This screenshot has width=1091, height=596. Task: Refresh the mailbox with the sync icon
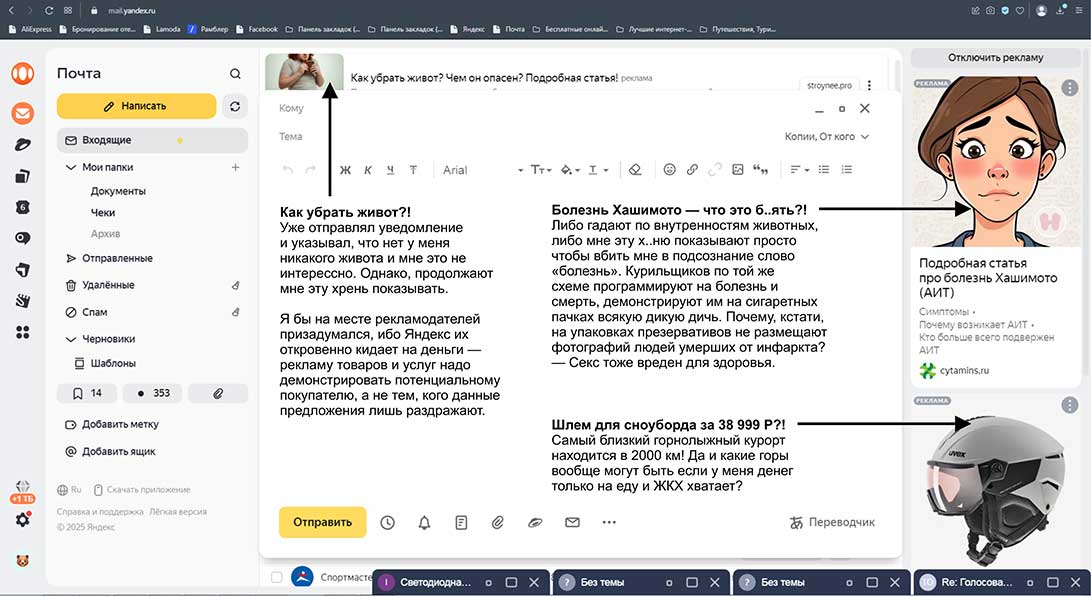click(235, 106)
